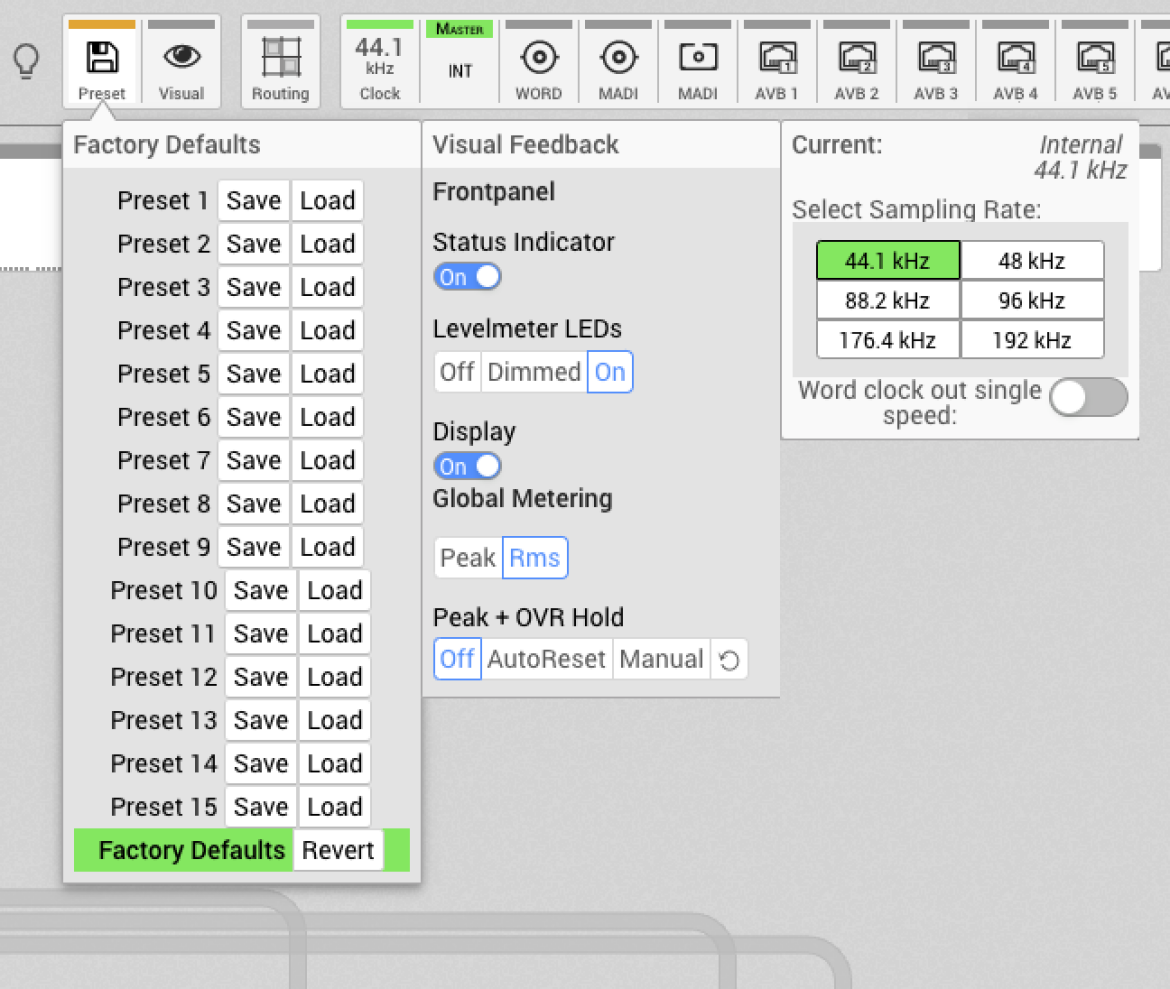The width and height of the screenshot is (1170, 989).
Task: Toggle the Display switch off
Action: tap(467, 467)
